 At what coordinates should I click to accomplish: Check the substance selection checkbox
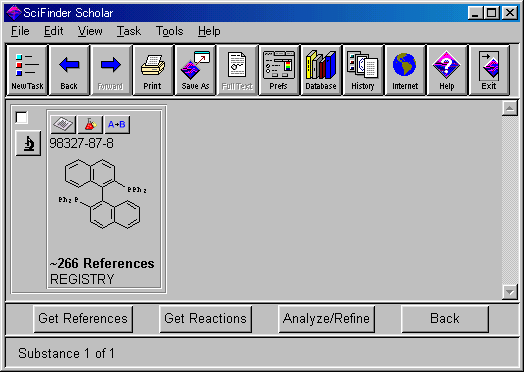(21, 117)
